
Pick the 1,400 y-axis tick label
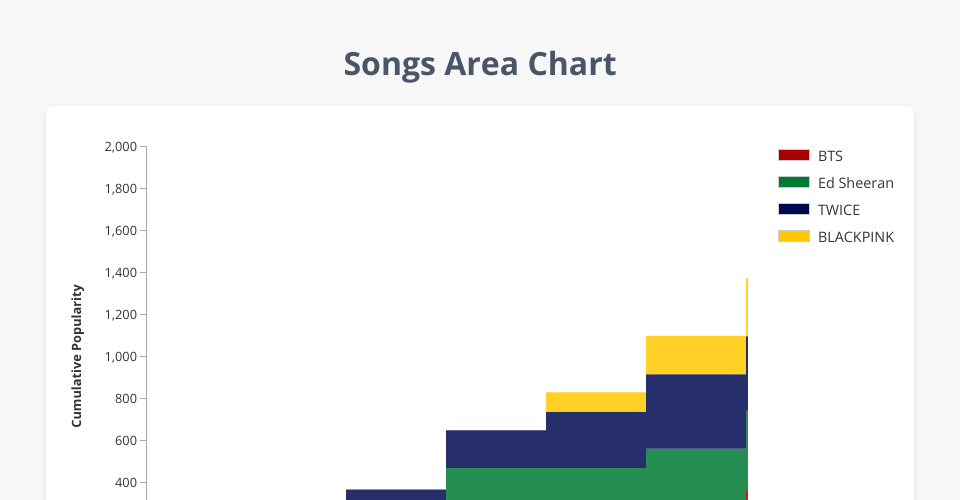tap(120, 273)
